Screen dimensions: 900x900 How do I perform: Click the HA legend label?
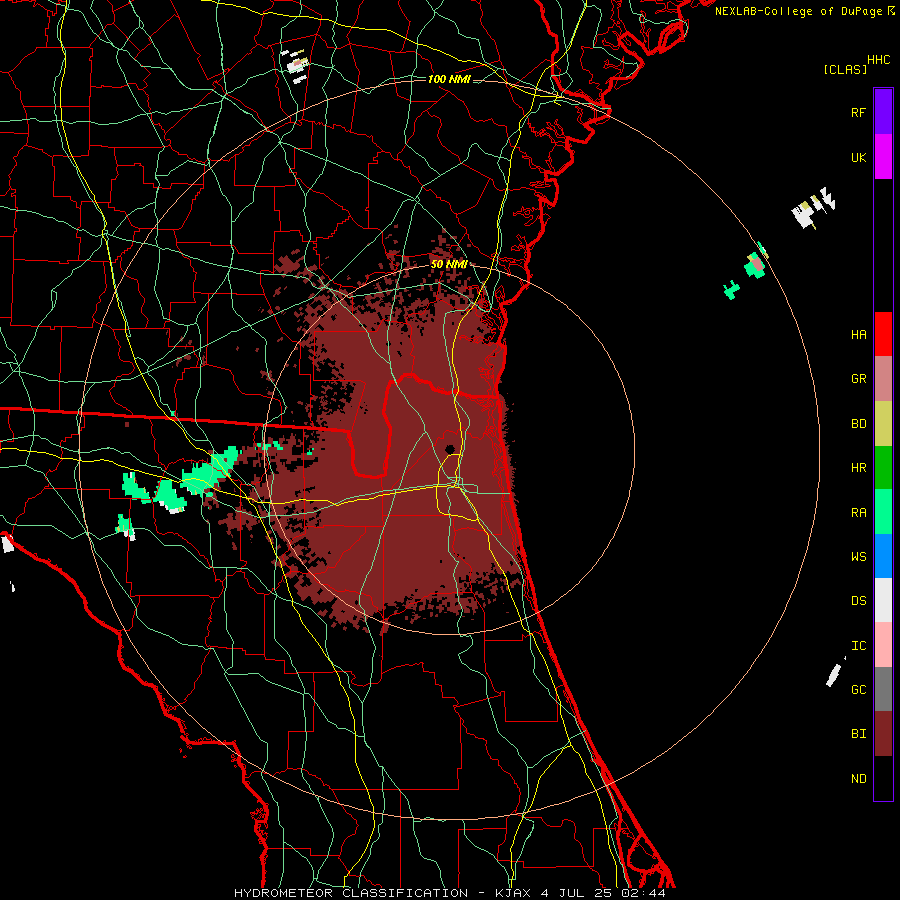point(858,334)
